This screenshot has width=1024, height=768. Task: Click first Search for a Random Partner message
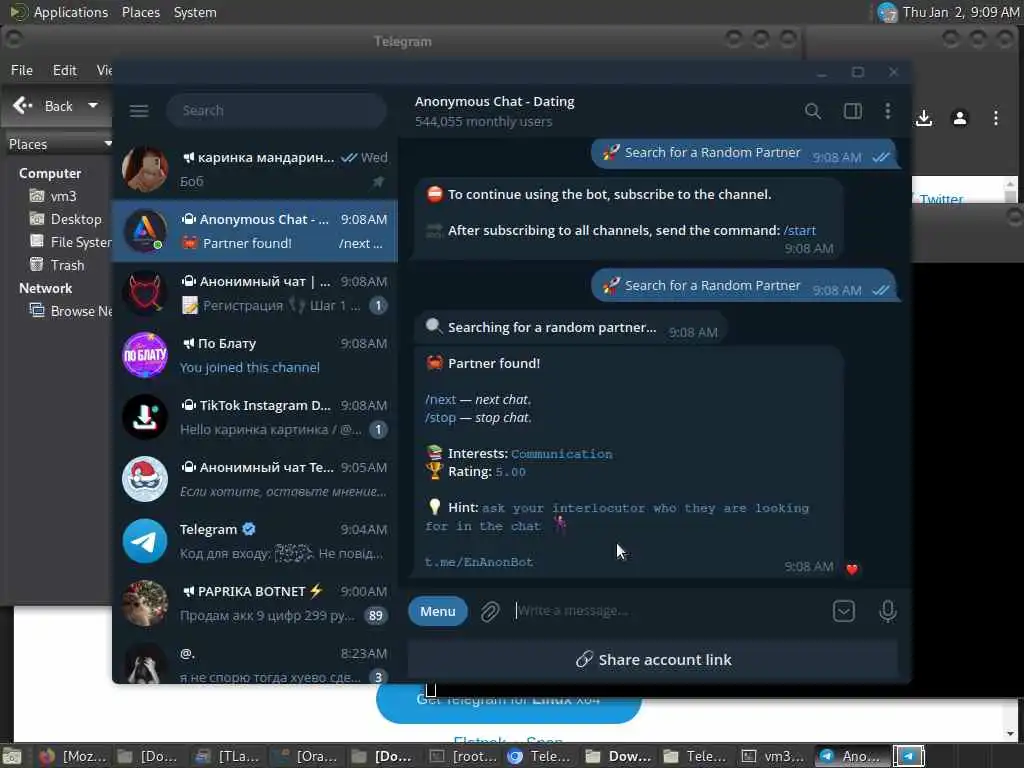744,153
